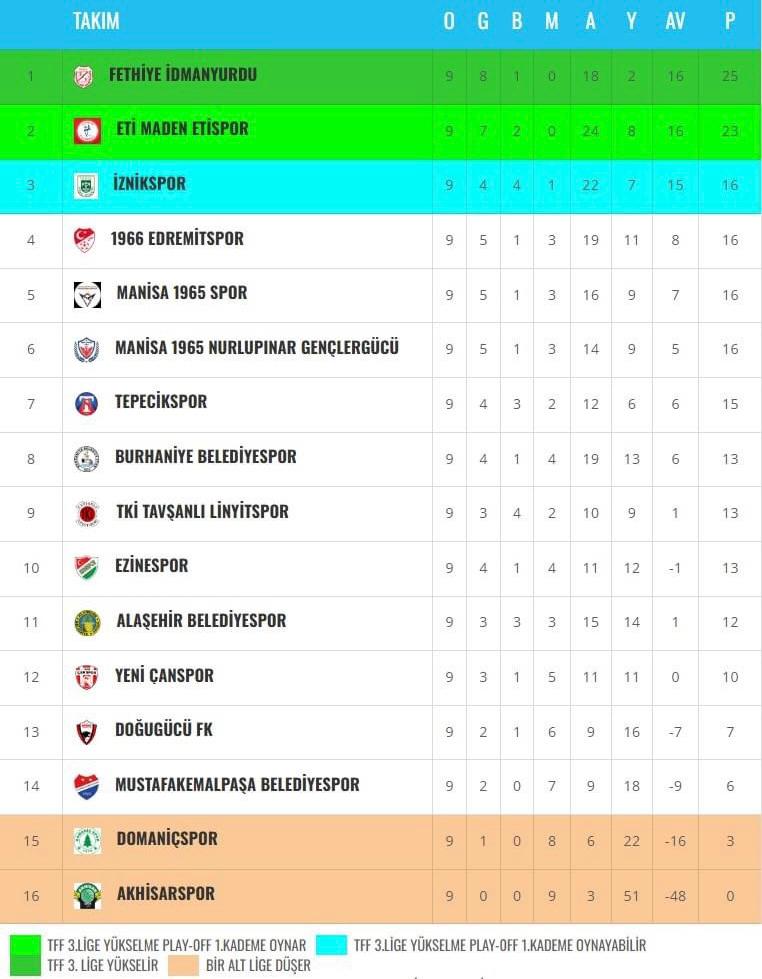Click the İznikspor team badge
Image resolution: width=762 pixels, height=979 pixels.
(x=86, y=185)
